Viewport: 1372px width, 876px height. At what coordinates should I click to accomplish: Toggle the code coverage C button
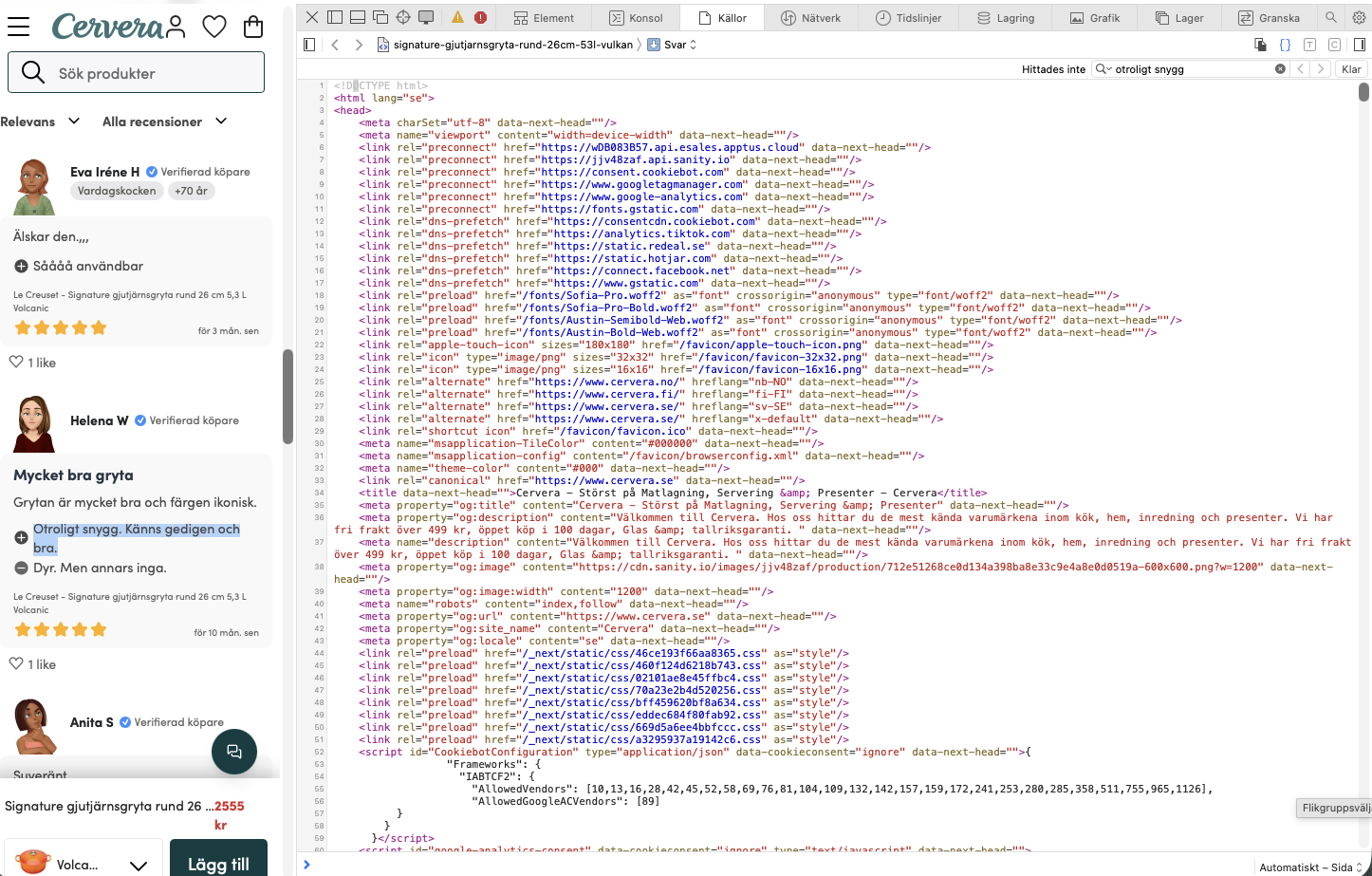tap(1334, 45)
